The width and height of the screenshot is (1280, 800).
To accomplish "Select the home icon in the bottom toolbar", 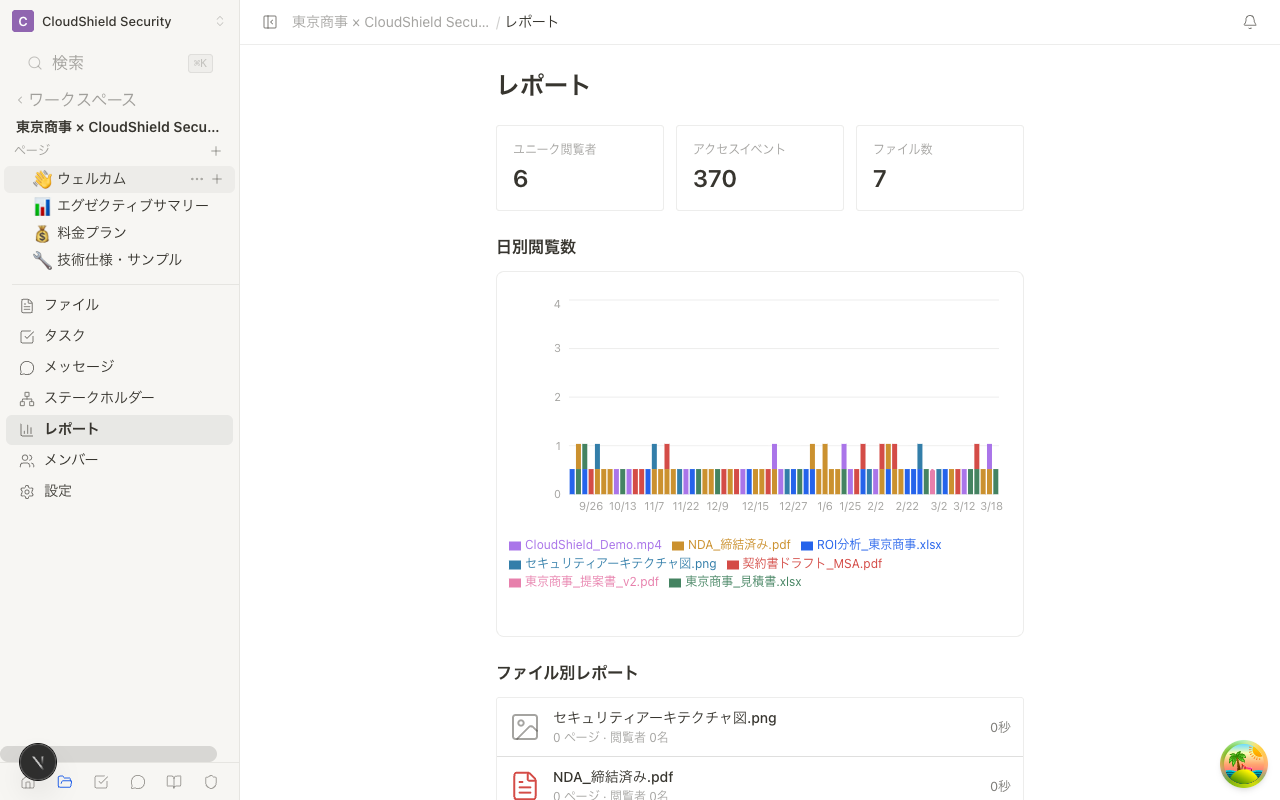I will coord(27,782).
